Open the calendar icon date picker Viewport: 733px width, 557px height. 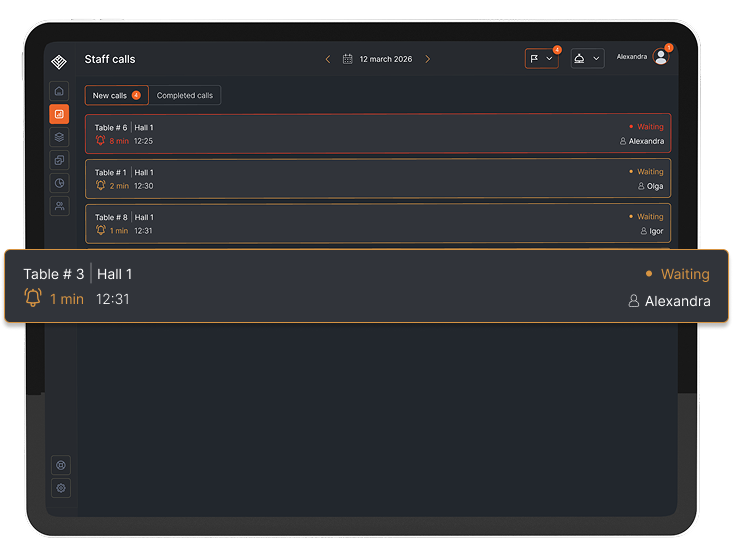click(347, 59)
